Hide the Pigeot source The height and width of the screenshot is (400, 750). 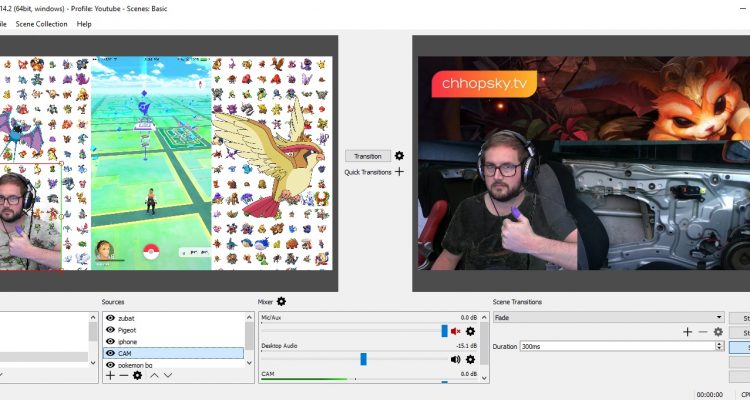110,330
